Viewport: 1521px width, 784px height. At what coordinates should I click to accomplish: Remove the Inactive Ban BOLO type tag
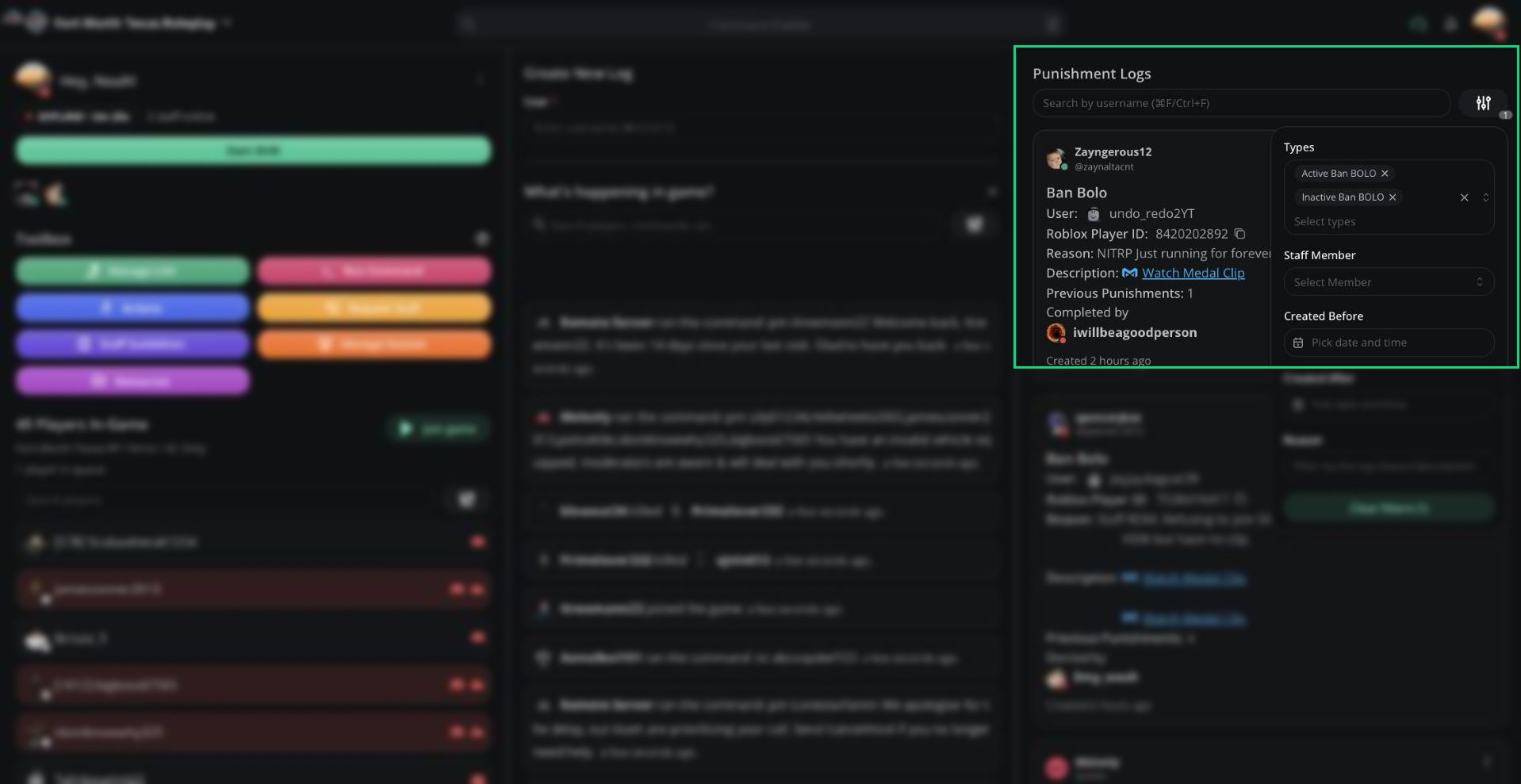pos(1393,197)
